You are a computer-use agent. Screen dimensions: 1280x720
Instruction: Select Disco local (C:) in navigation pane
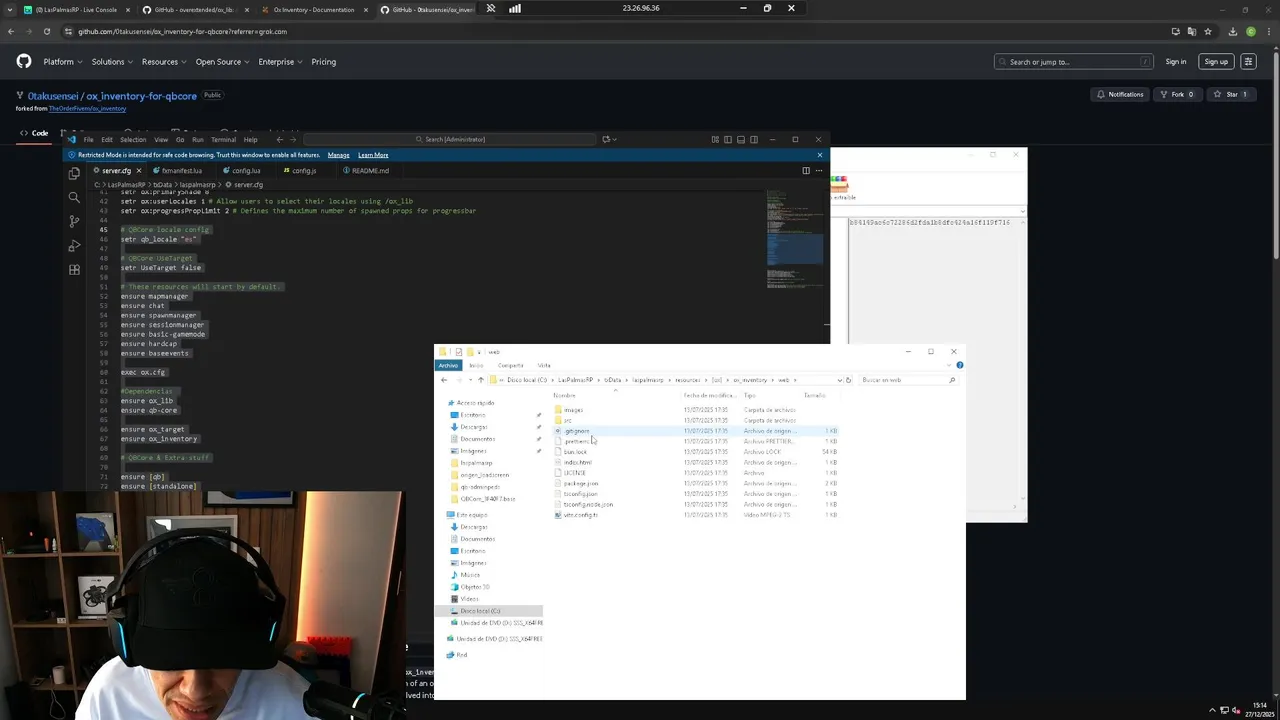[x=480, y=611]
